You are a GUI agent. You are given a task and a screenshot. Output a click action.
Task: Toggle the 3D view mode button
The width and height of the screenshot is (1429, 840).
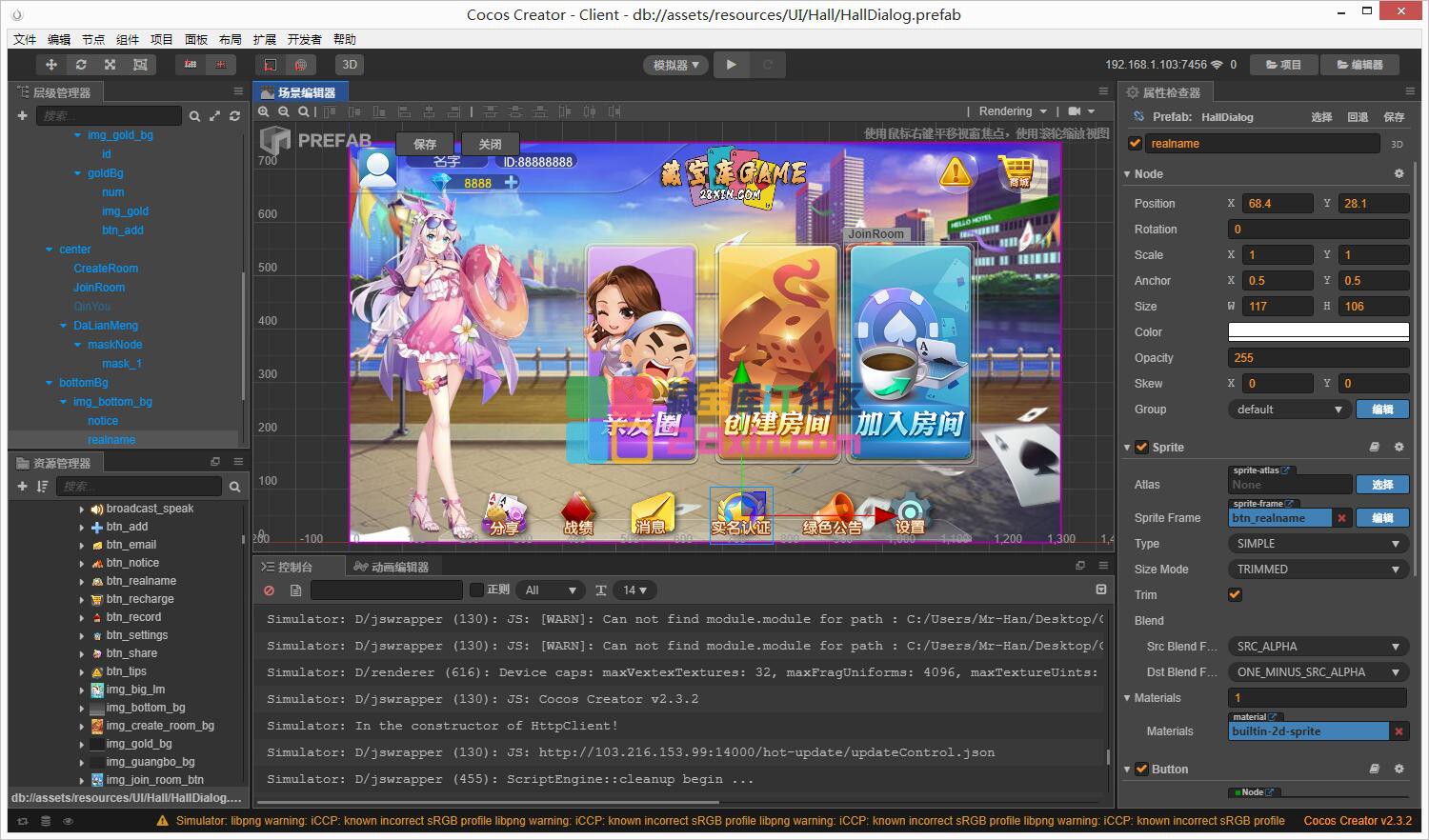pyautogui.click(x=350, y=65)
